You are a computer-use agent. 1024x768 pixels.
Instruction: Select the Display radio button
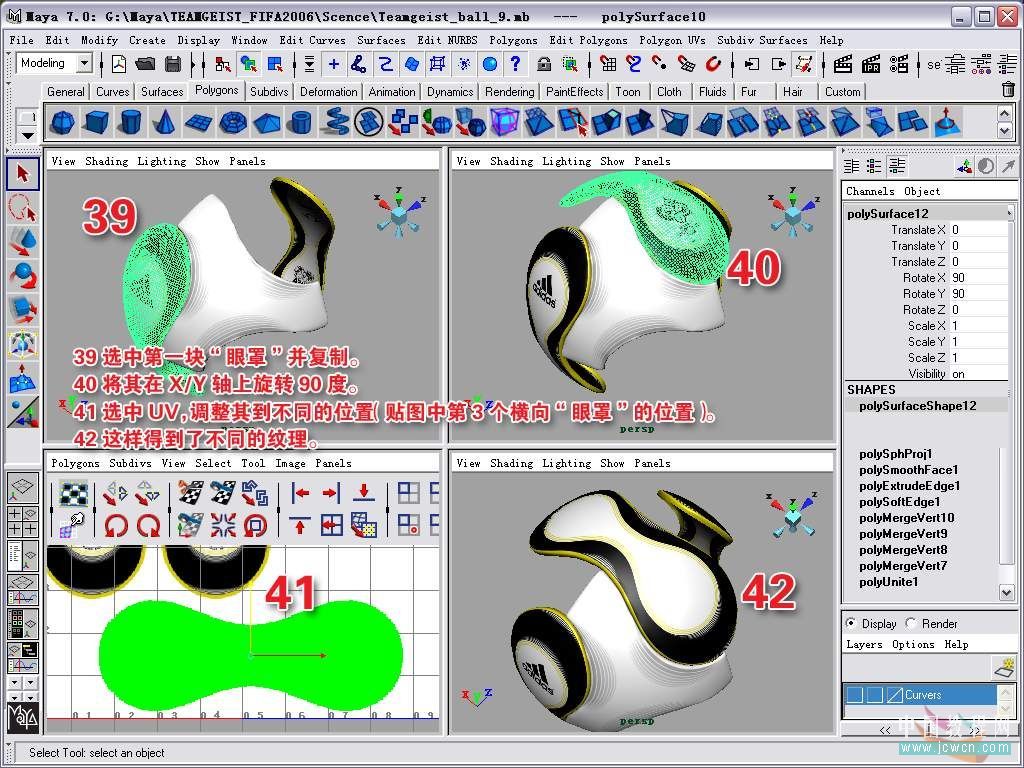851,623
